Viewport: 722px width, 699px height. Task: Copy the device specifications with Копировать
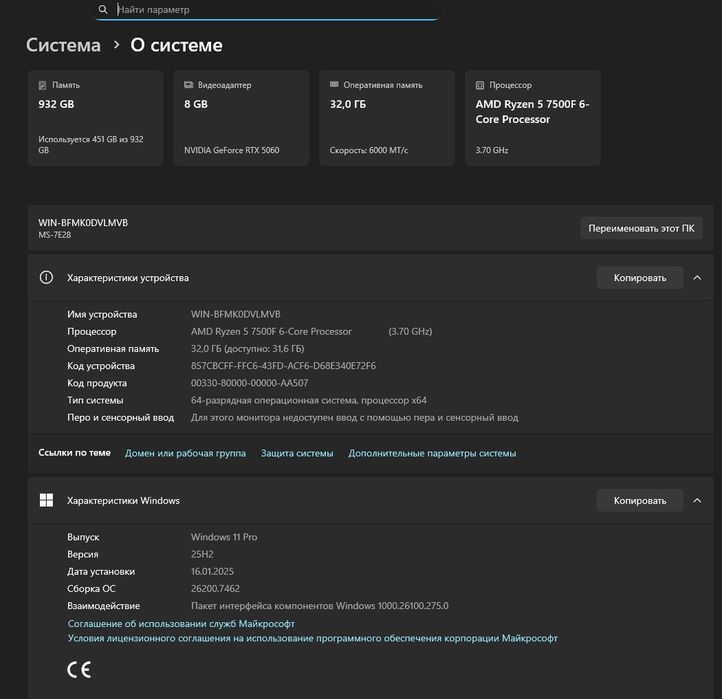coord(639,278)
